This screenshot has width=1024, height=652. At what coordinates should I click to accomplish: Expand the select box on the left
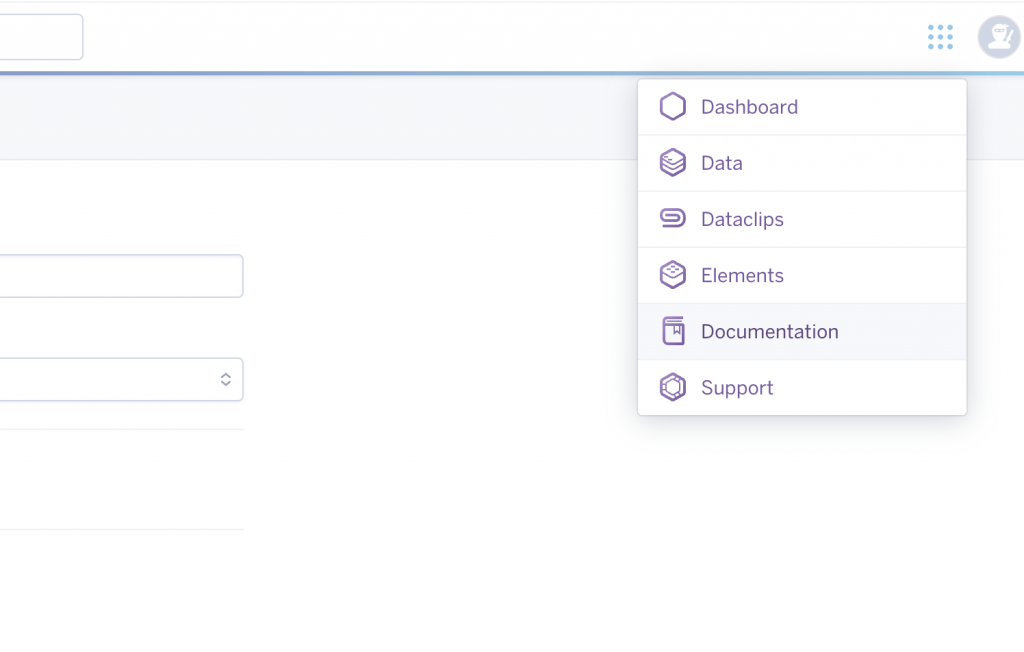click(110, 380)
